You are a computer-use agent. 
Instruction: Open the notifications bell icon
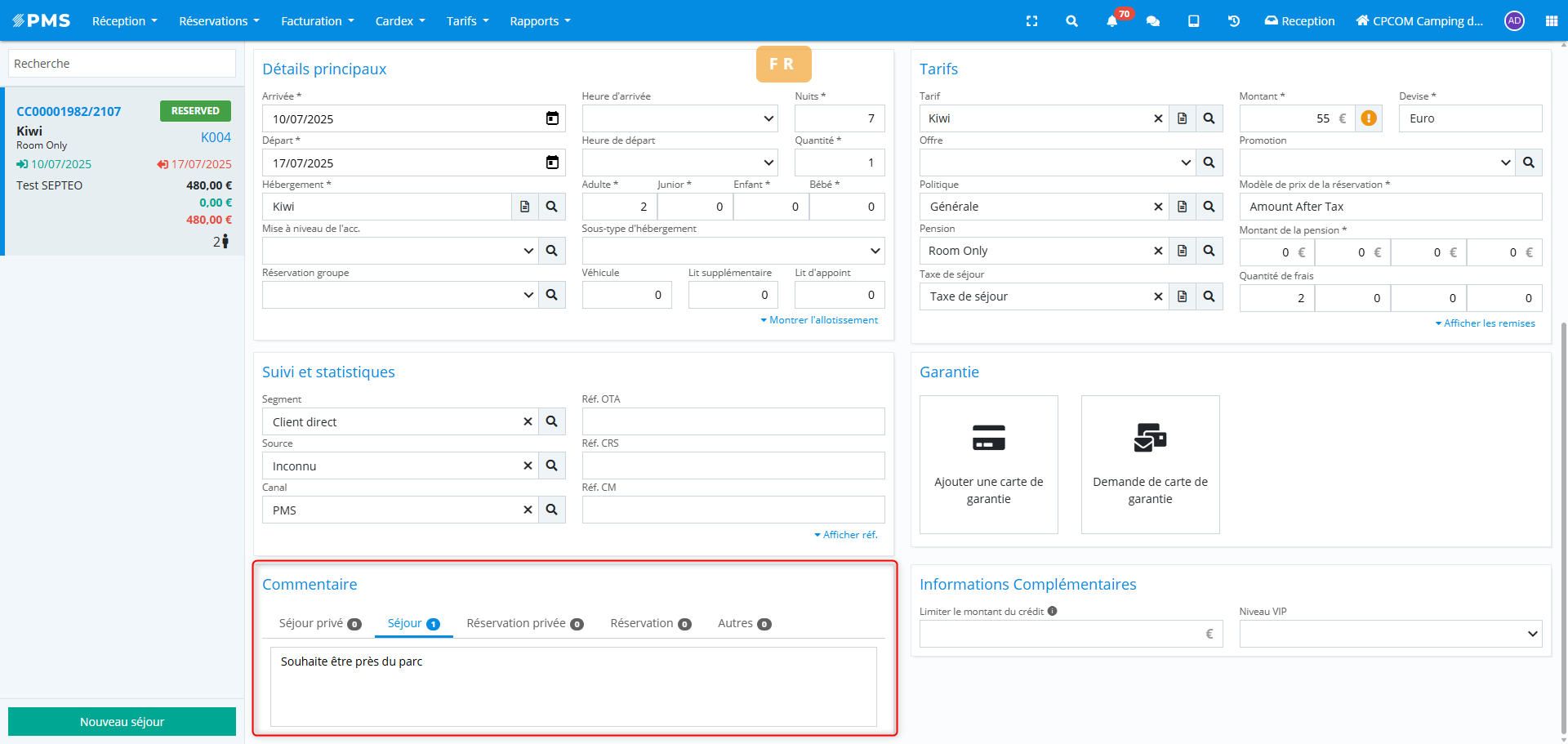(1111, 21)
